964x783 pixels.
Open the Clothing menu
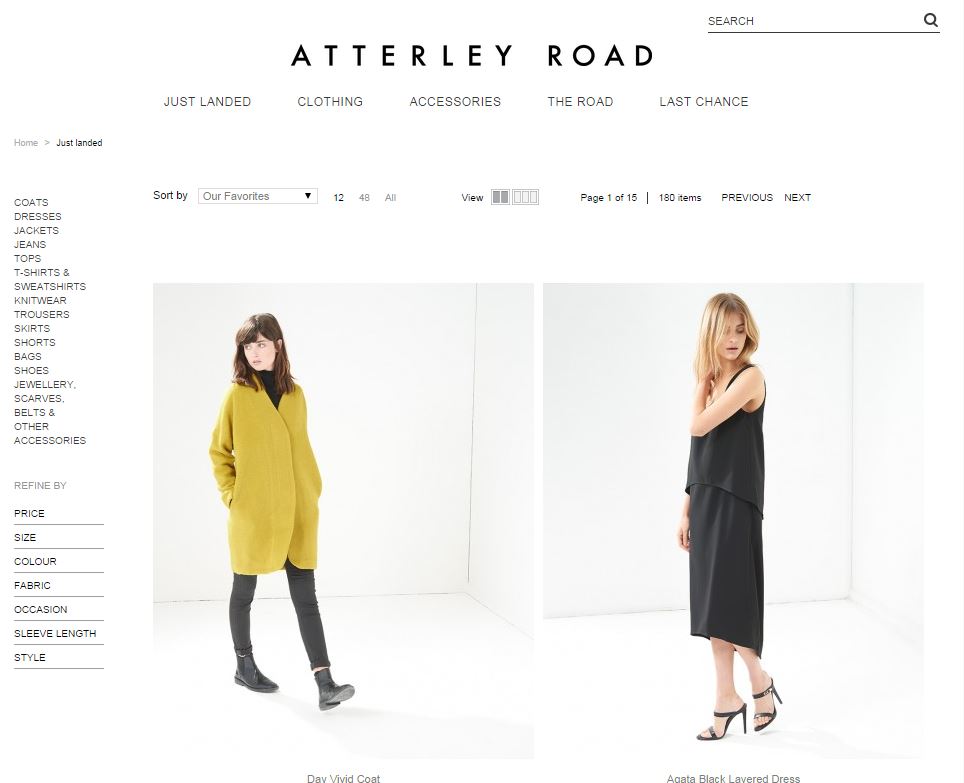coord(330,102)
